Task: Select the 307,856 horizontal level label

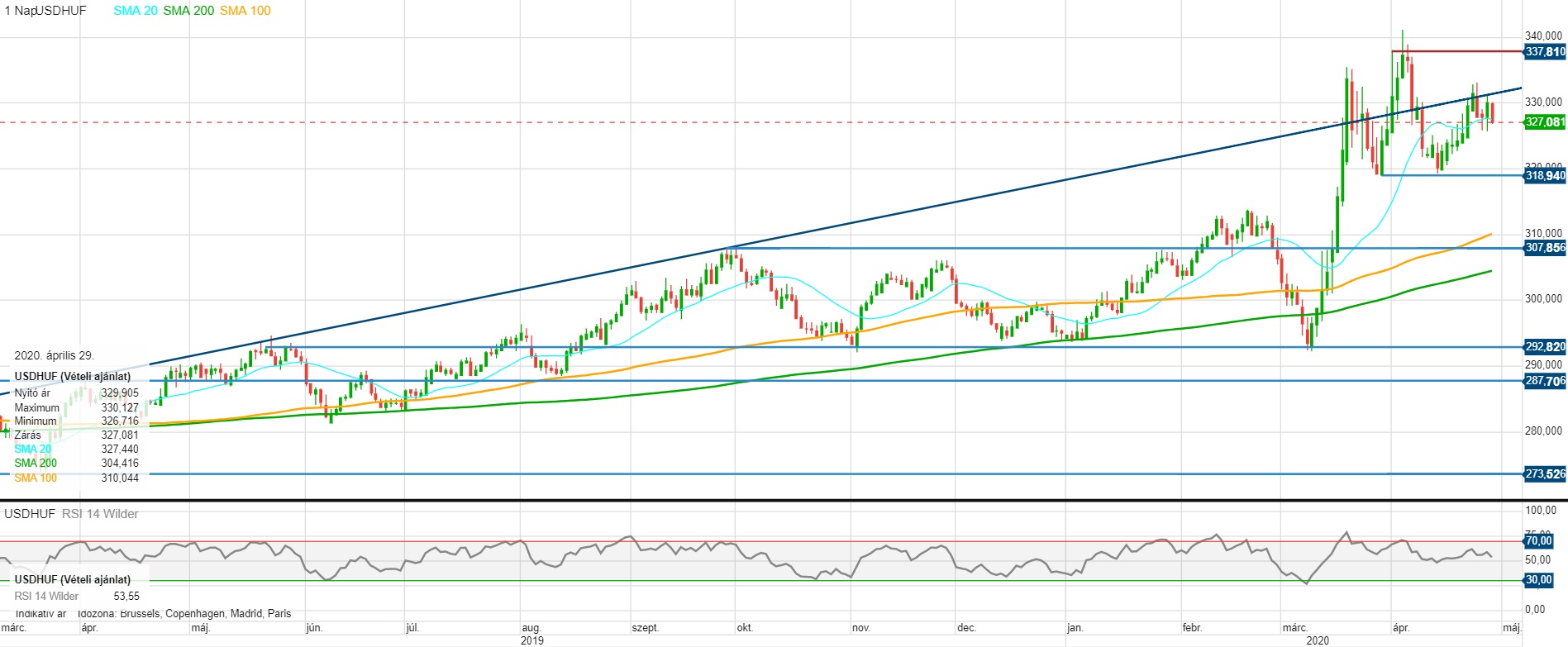Action: [x=1545, y=248]
